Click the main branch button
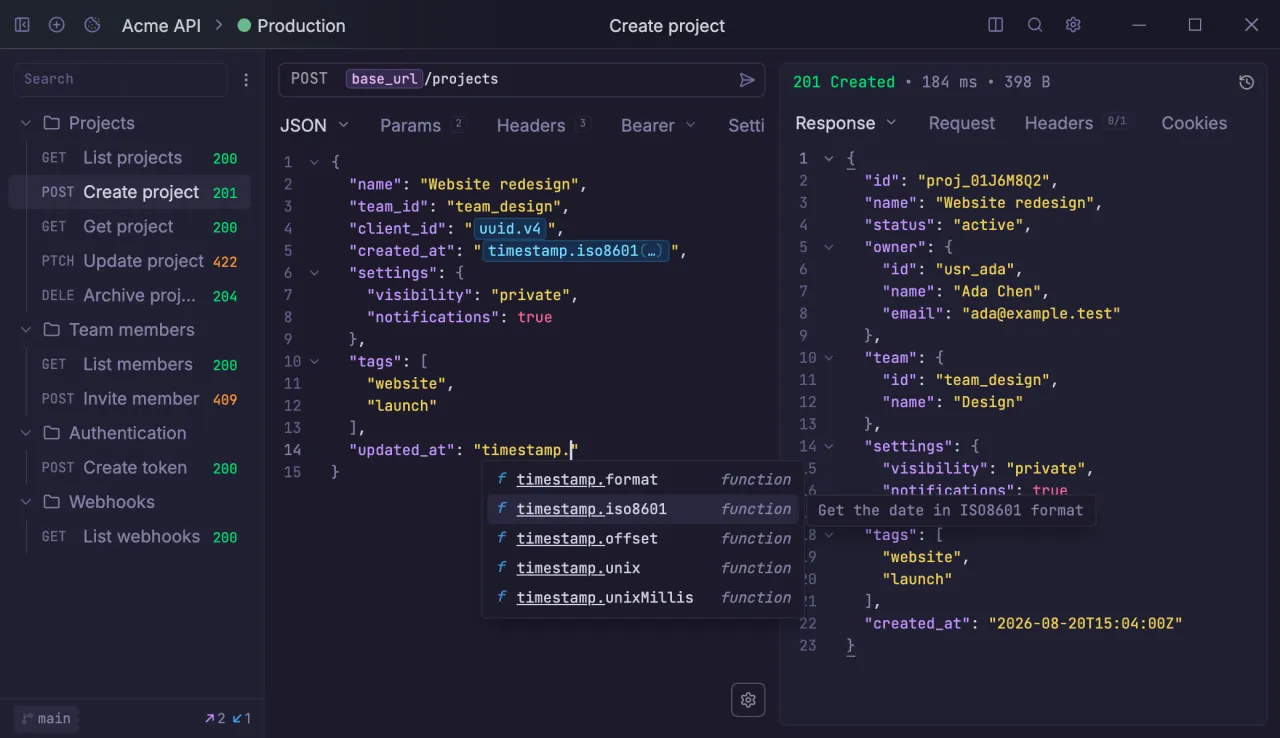 point(46,718)
